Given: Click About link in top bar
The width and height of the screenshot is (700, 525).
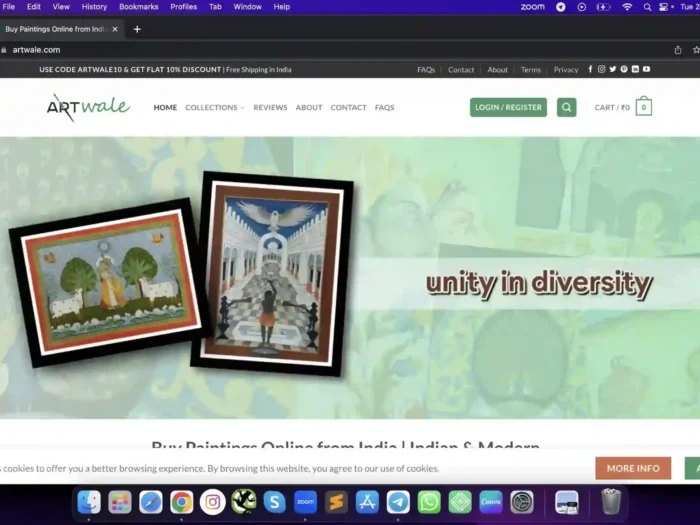Looking at the screenshot, I should (497, 70).
